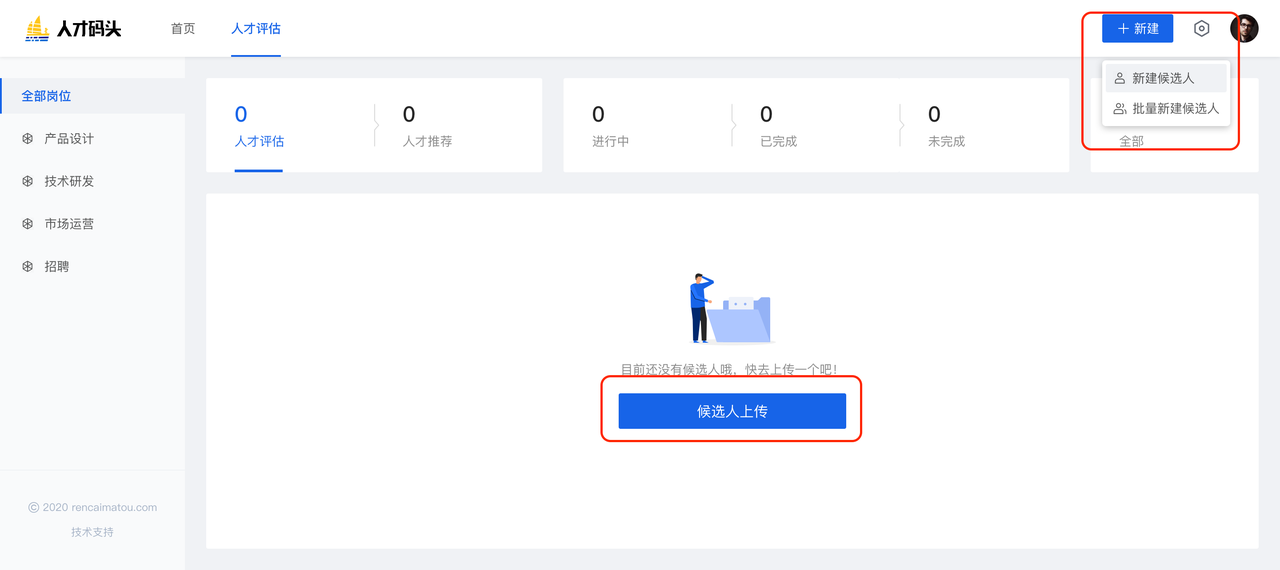Image resolution: width=1280 pixels, height=570 pixels.
Task: Filter candidates by 进行中 status
Action: [610, 126]
